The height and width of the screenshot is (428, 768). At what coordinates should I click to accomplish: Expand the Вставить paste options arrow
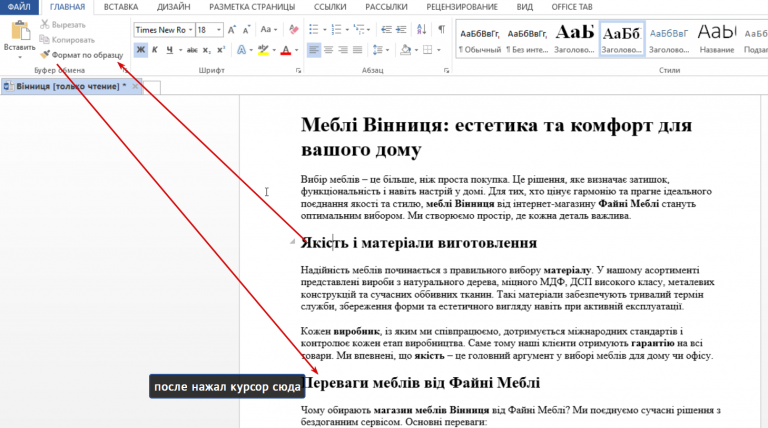20,58
